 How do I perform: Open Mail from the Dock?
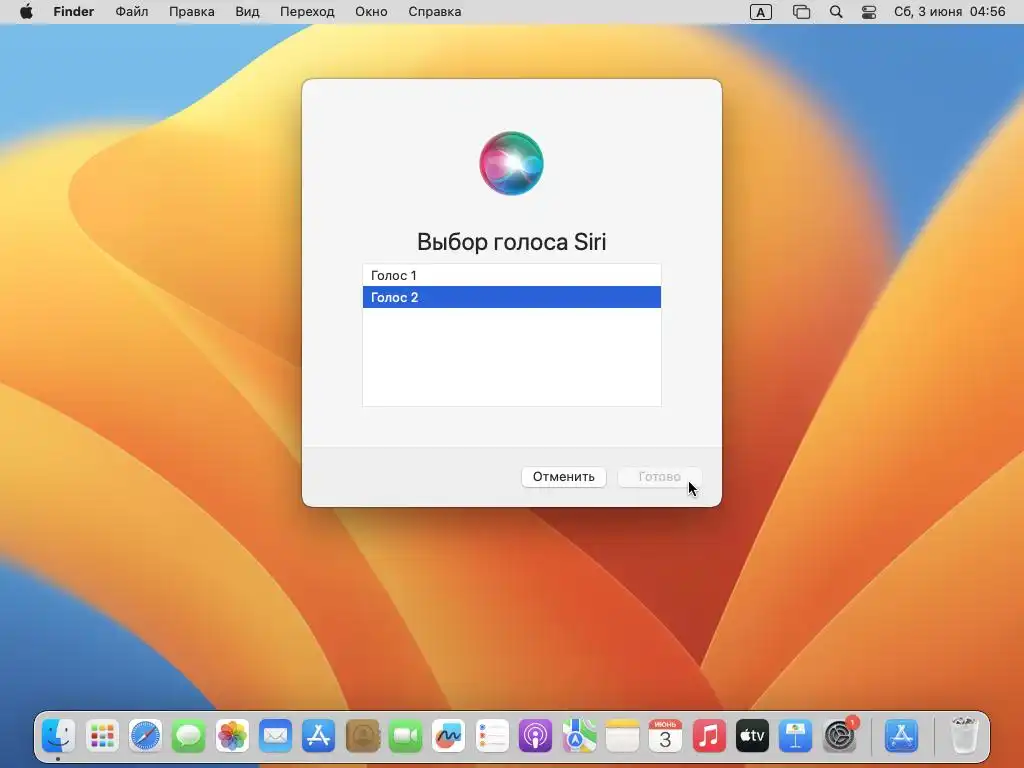(x=275, y=737)
